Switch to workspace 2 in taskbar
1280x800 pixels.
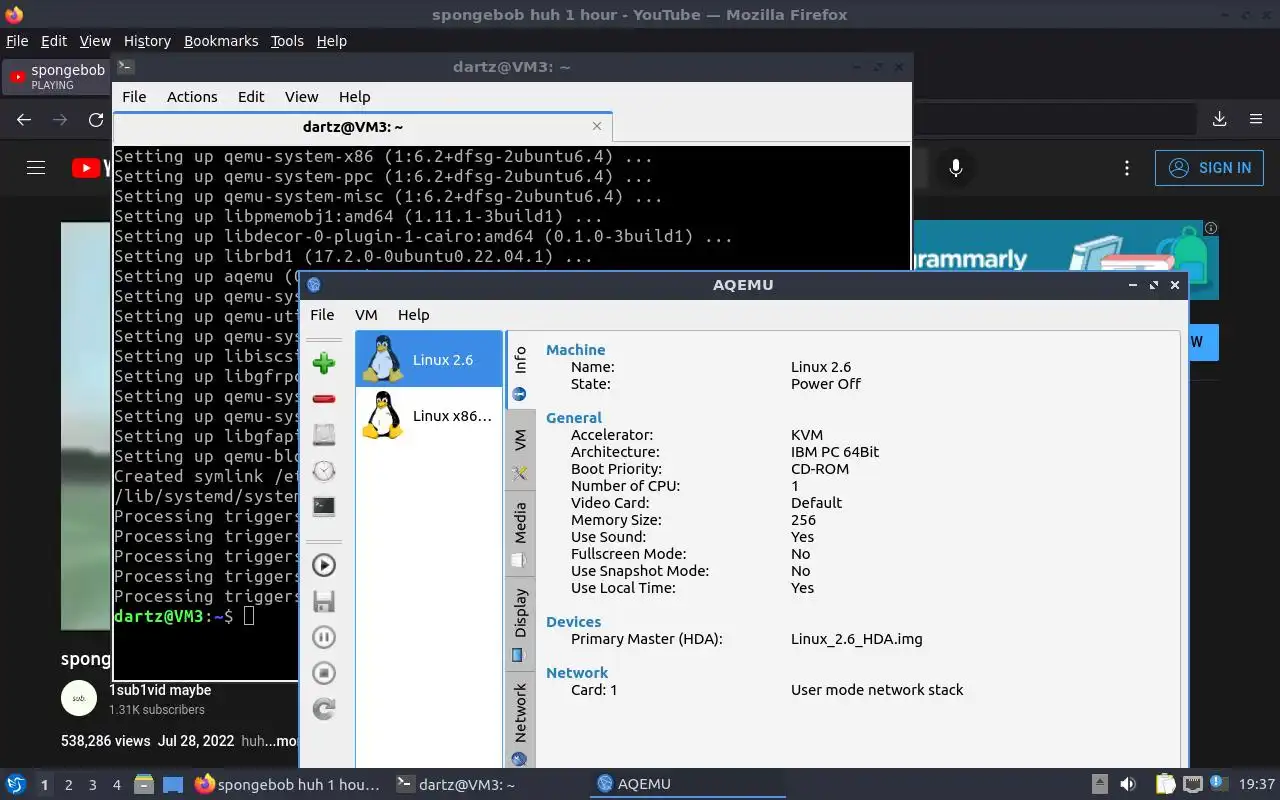pyautogui.click(x=68, y=785)
